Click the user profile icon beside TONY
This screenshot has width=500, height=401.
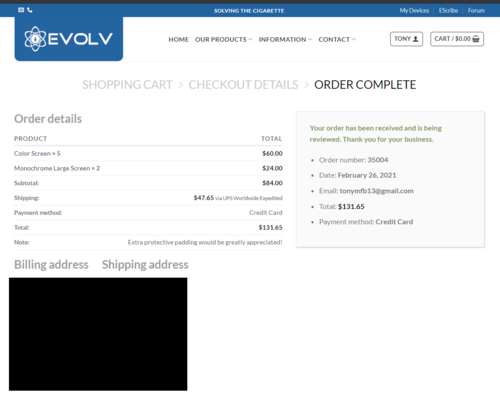click(x=415, y=39)
